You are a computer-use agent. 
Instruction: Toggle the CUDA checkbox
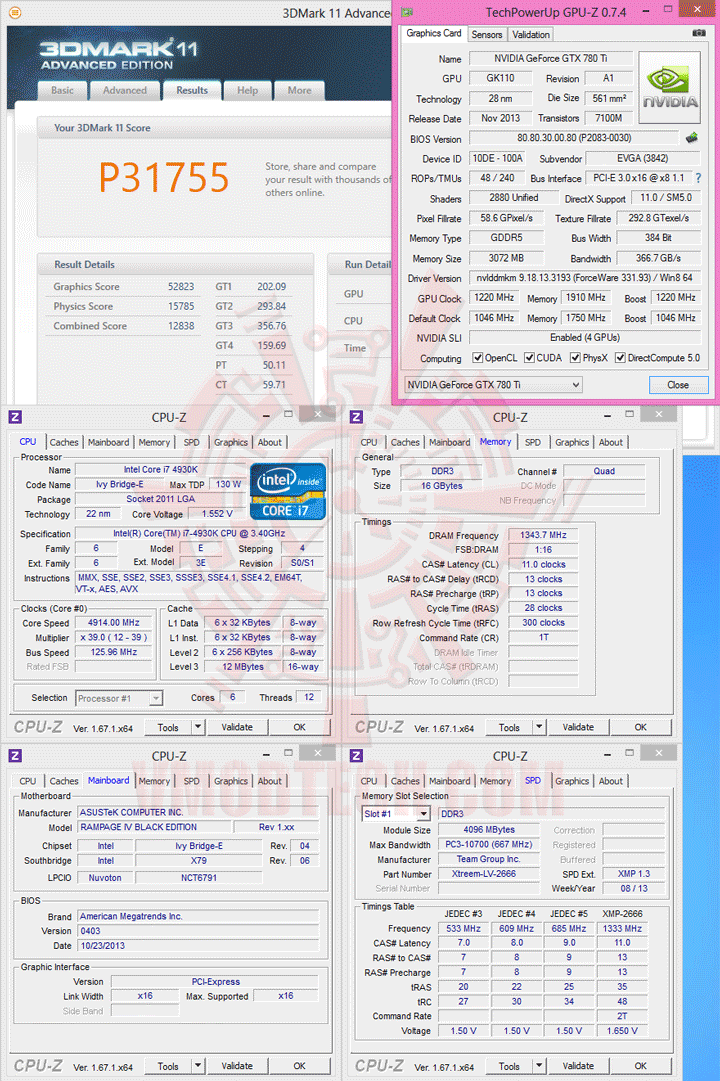[529, 358]
